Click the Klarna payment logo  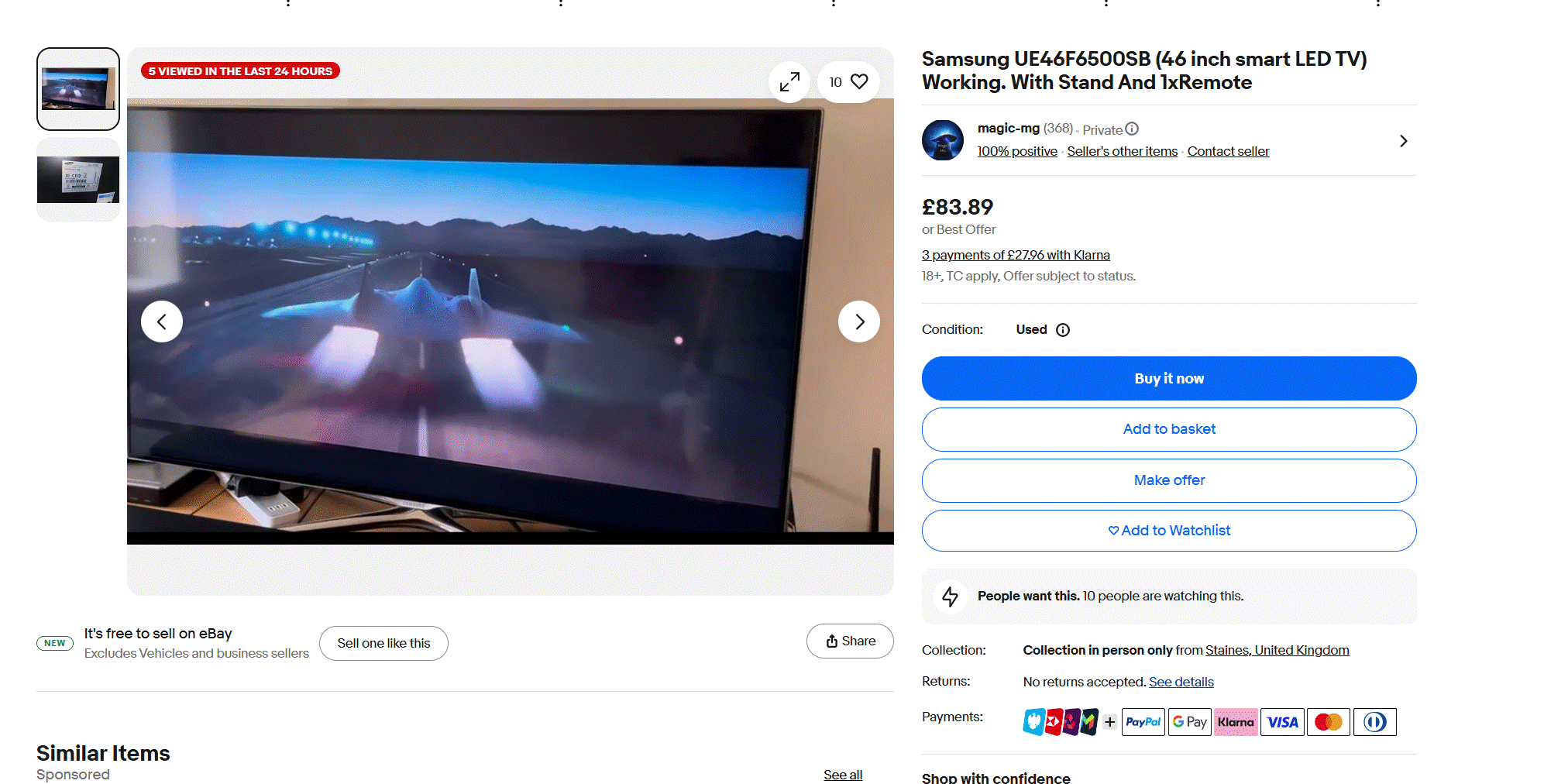coord(1236,722)
